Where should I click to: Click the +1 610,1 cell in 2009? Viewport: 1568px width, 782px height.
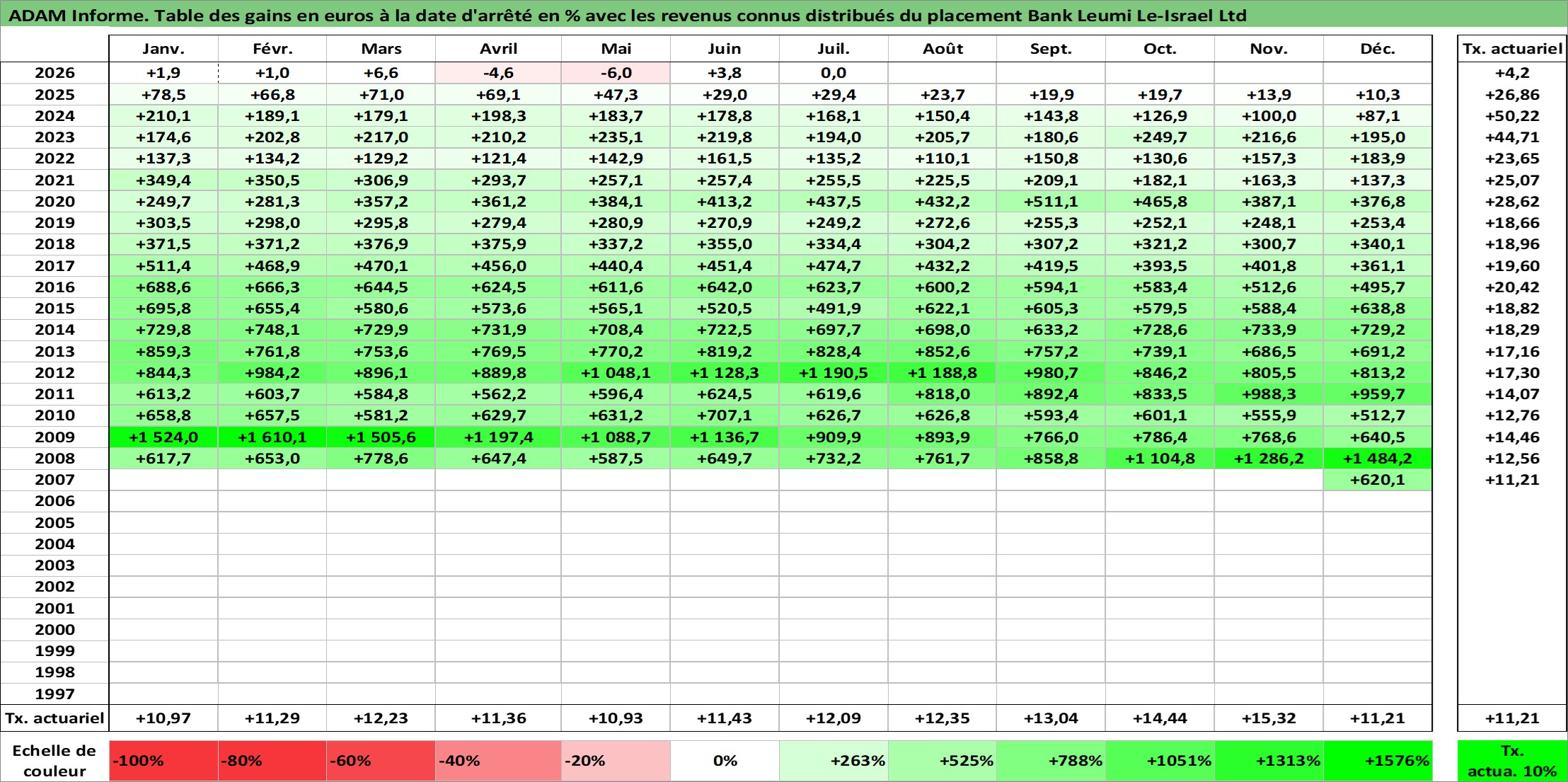click(x=272, y=437)
